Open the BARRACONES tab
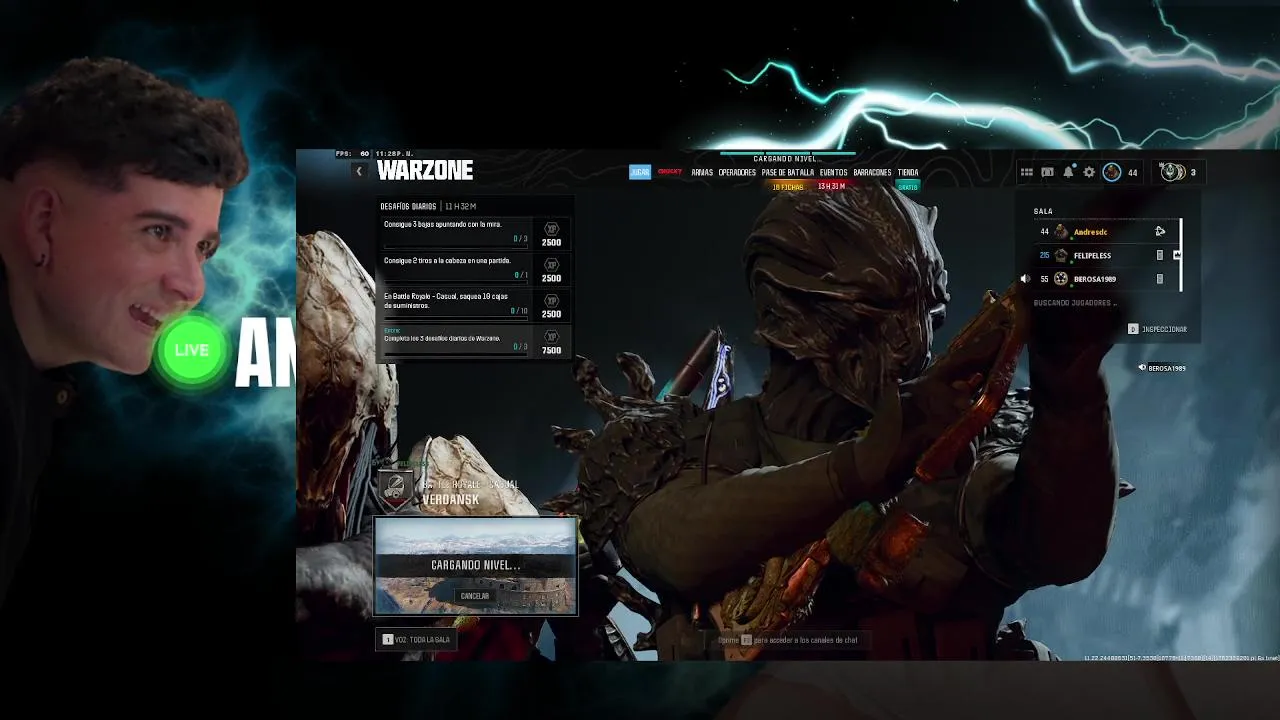The image size is (1280, 720). (872, 172)
